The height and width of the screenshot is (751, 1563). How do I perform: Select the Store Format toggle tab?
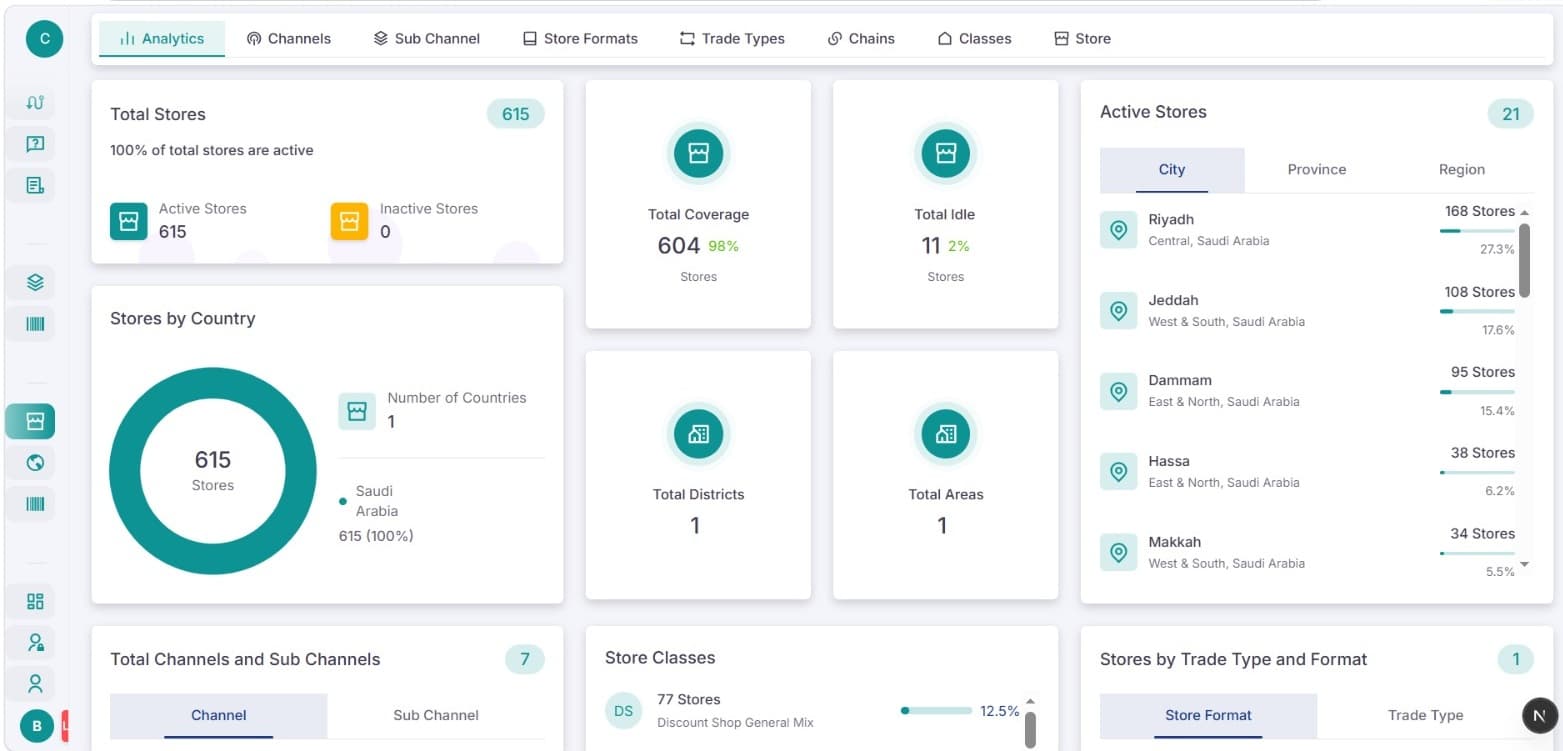click(1208, 715)
